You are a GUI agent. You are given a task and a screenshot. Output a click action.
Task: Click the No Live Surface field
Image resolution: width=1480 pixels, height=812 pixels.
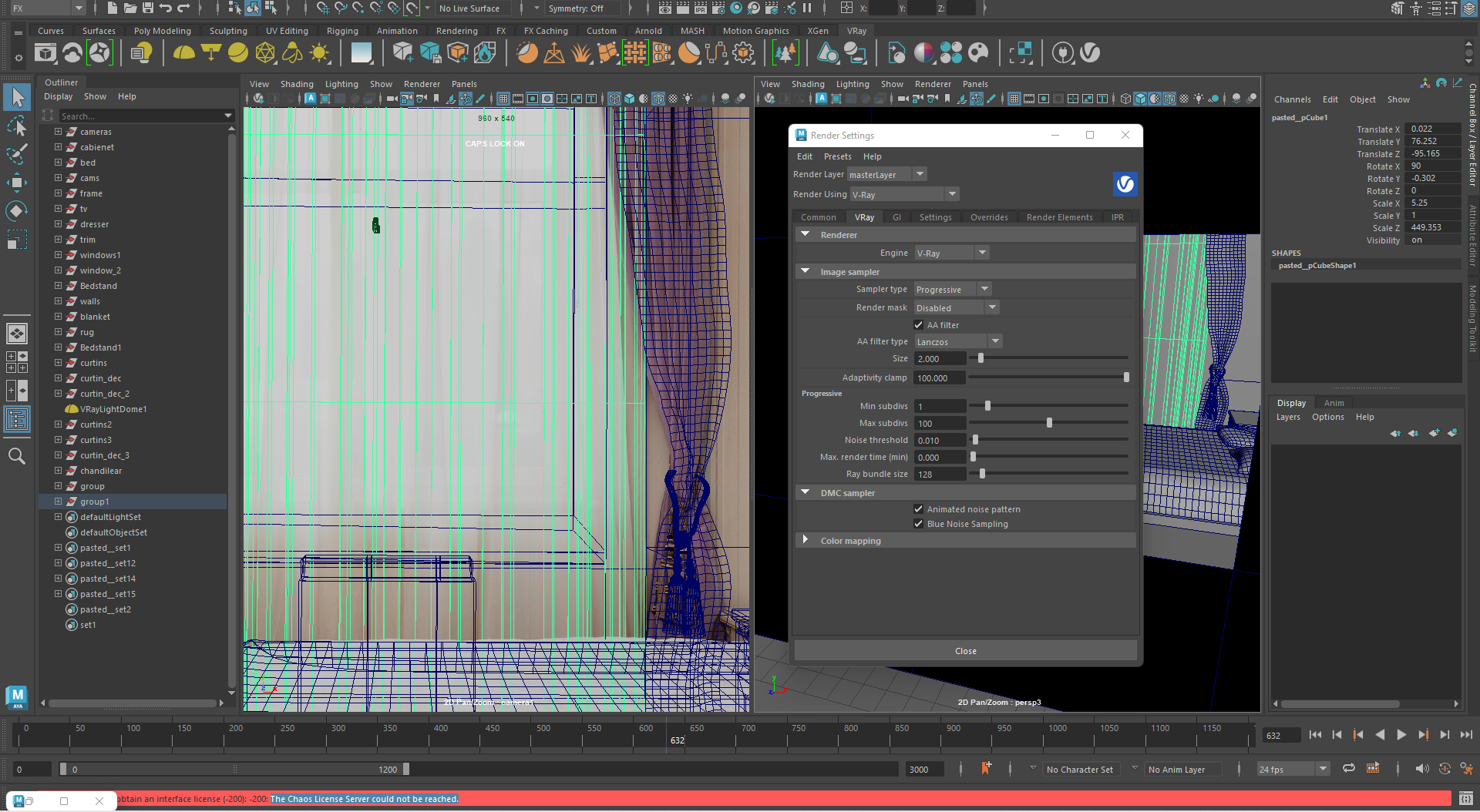coord(475,8)
